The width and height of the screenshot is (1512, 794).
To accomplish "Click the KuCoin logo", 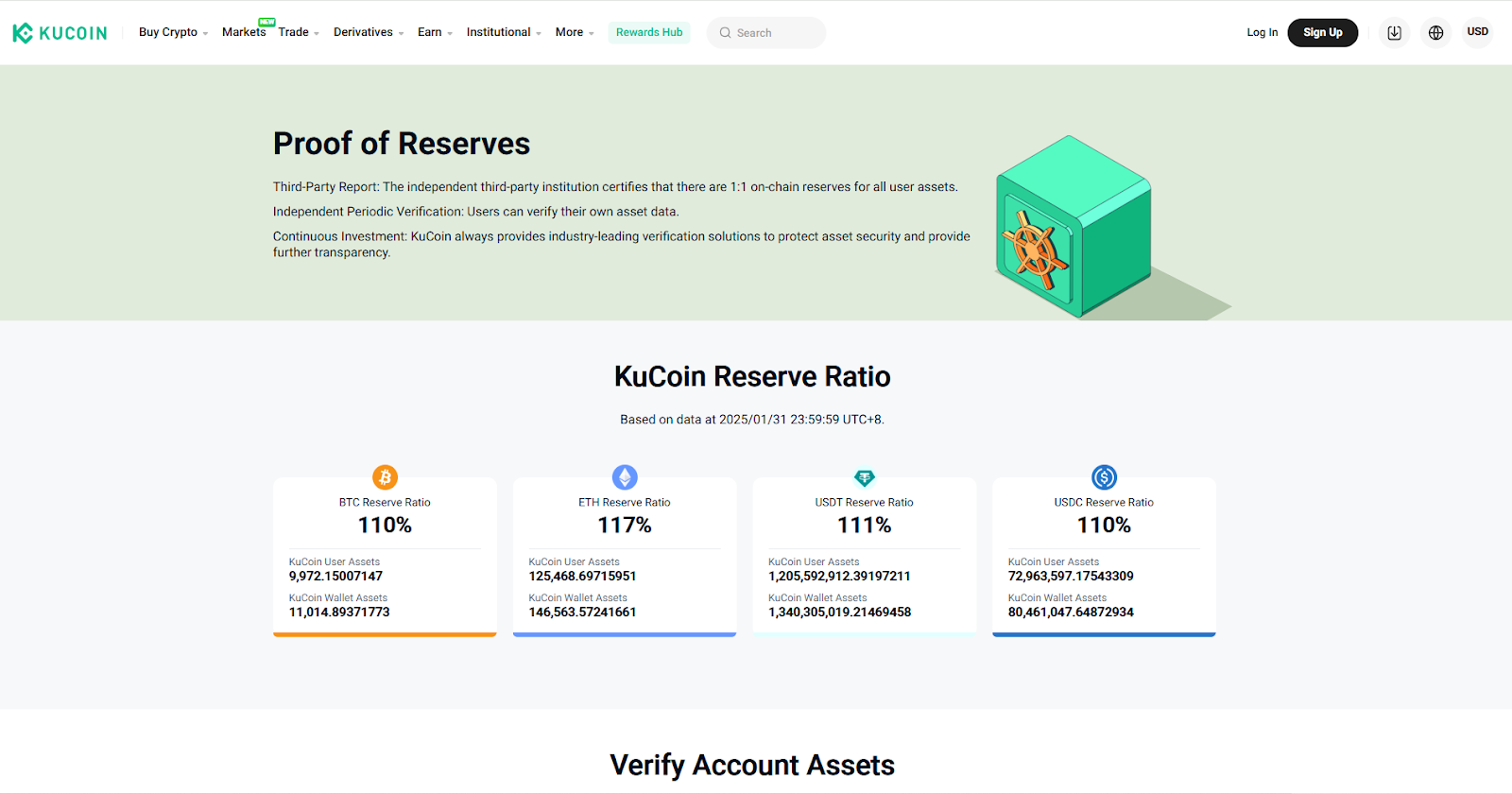I will (x=60, y=33).
